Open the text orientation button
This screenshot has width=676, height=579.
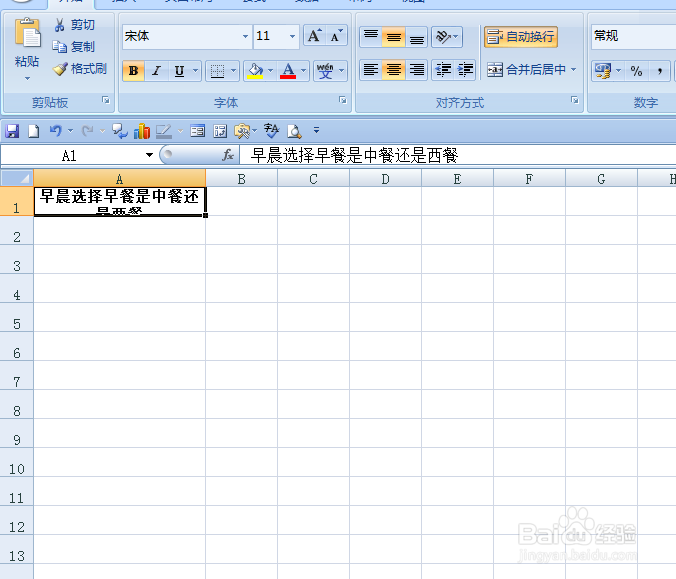click(447, 36)
